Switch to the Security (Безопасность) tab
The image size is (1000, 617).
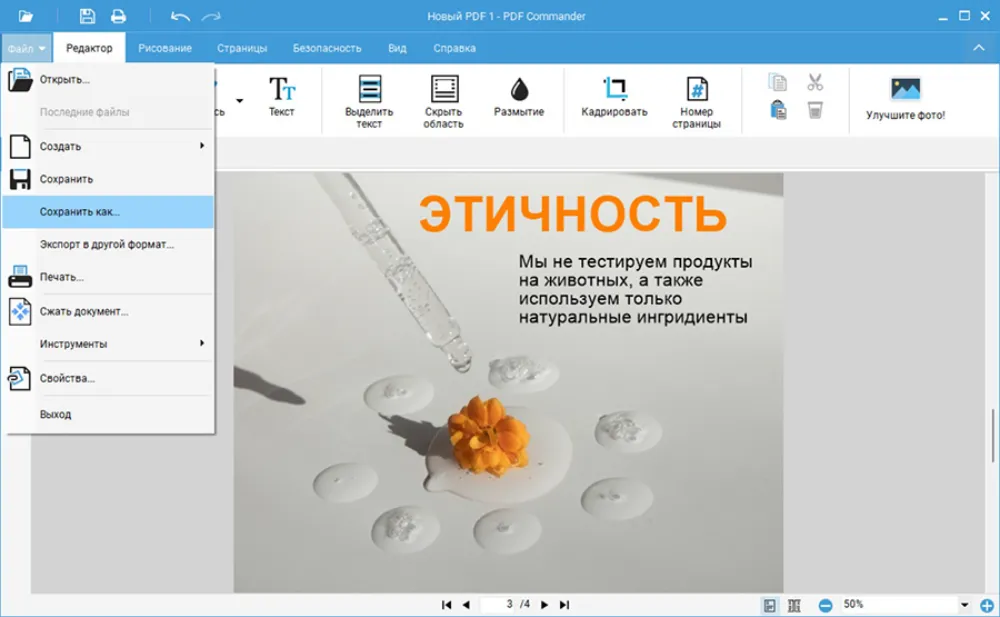coord(327,48)
